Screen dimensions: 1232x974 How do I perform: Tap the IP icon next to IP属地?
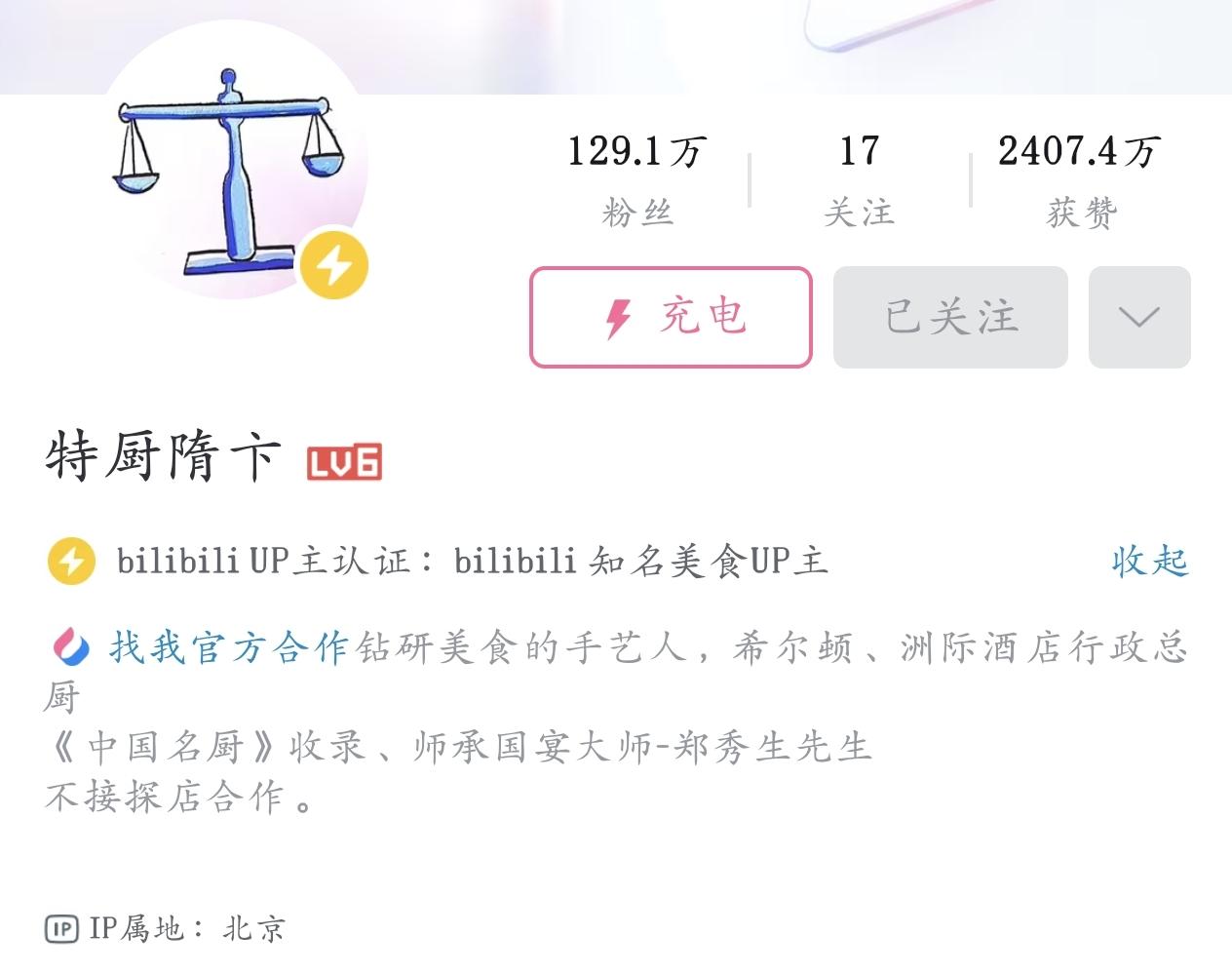61,928
